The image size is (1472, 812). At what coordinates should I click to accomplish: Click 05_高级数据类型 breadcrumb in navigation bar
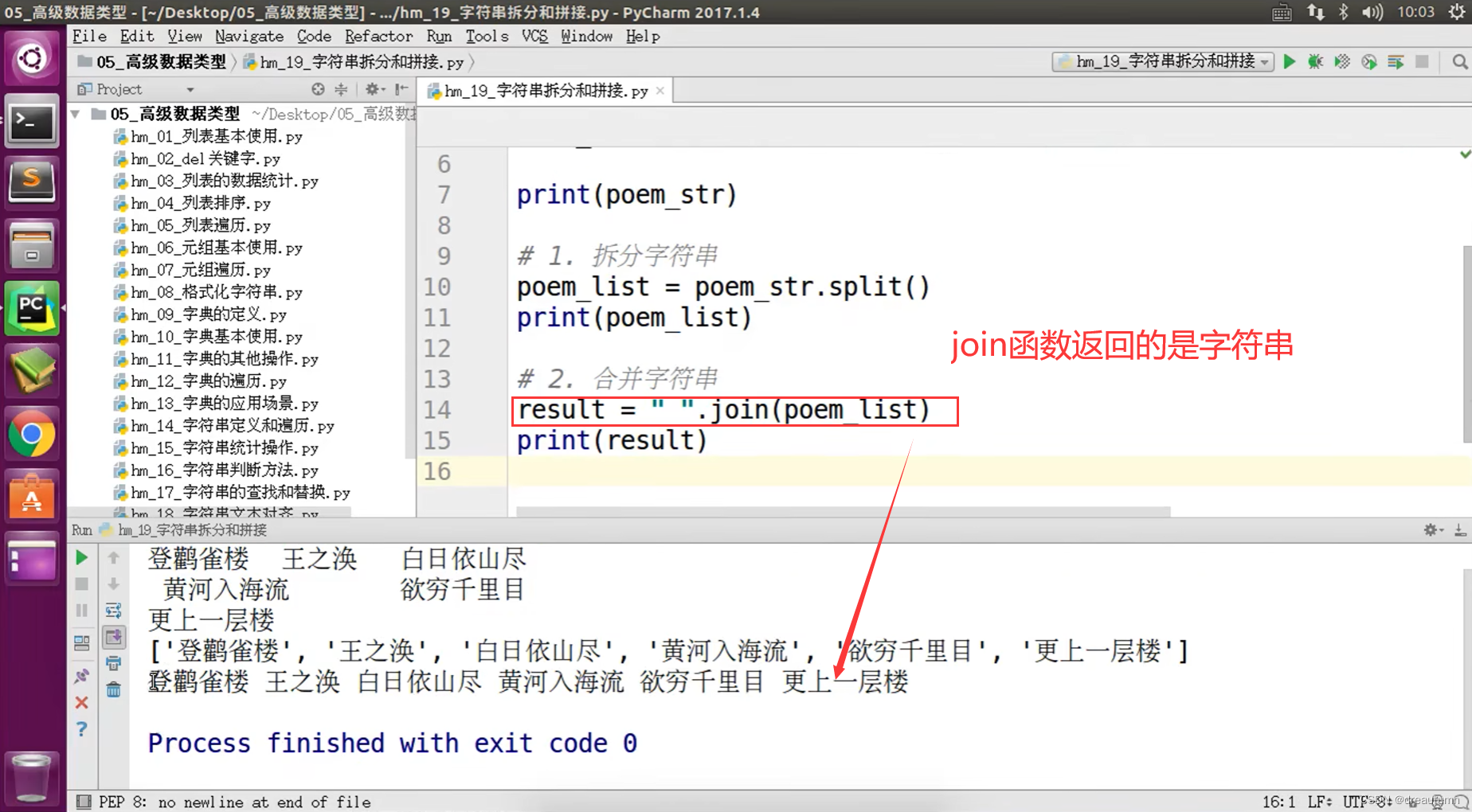(x=152, y=62)
